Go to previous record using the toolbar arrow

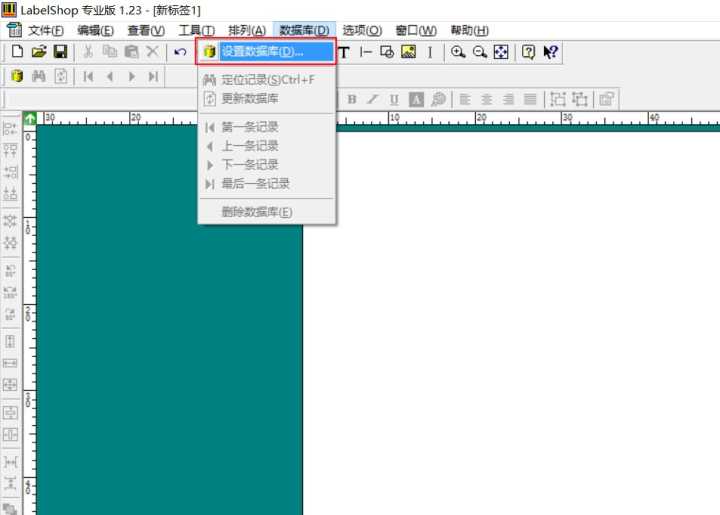[110, 76]
